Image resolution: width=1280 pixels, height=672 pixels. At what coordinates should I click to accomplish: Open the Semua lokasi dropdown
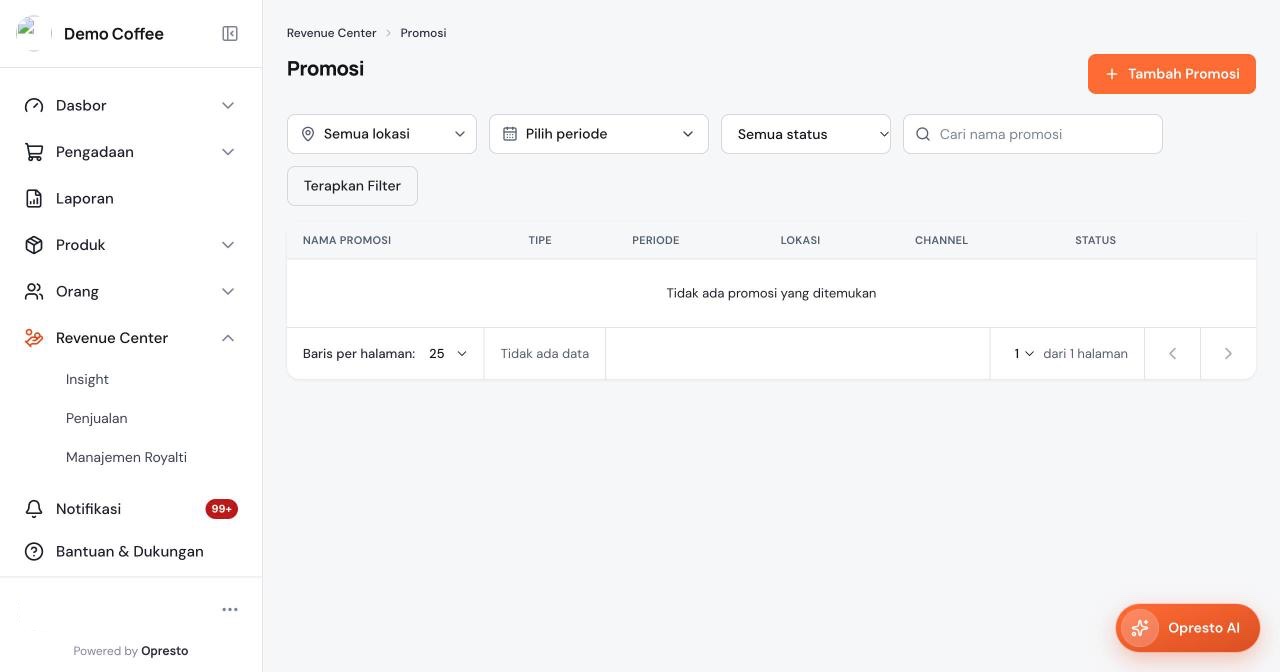point(382,134)
